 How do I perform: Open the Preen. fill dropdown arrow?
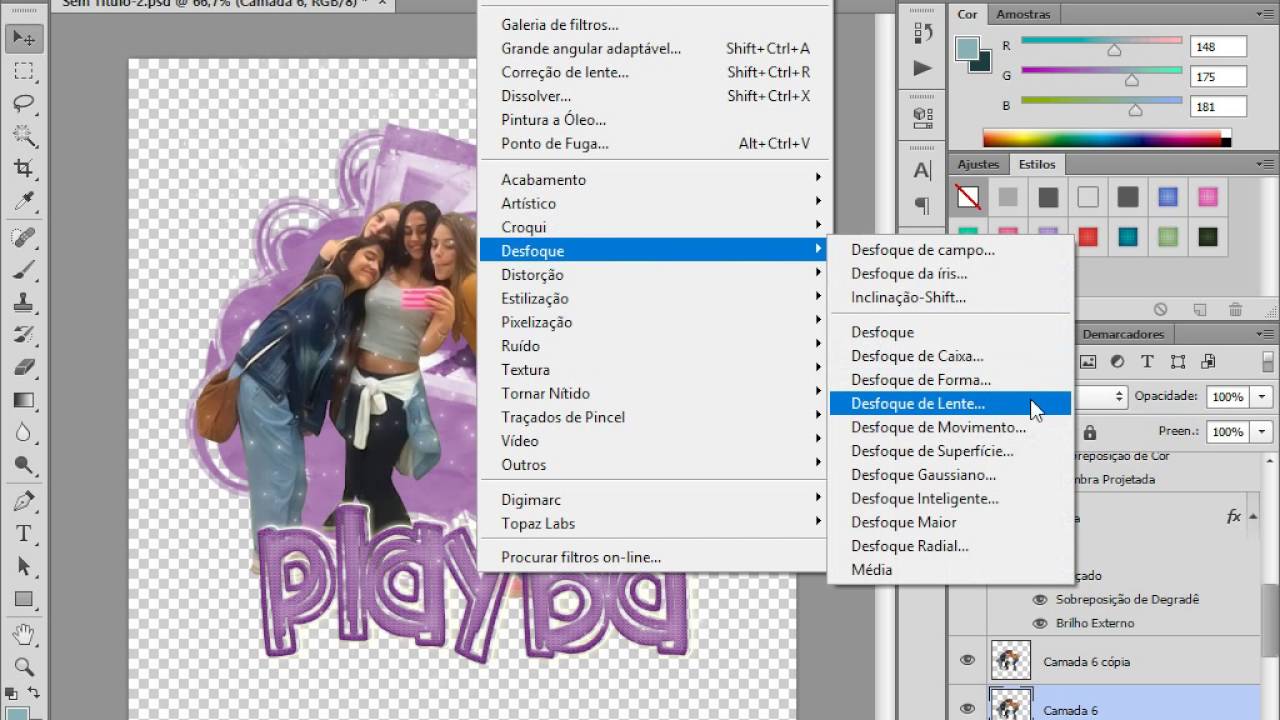[1262, 432]
